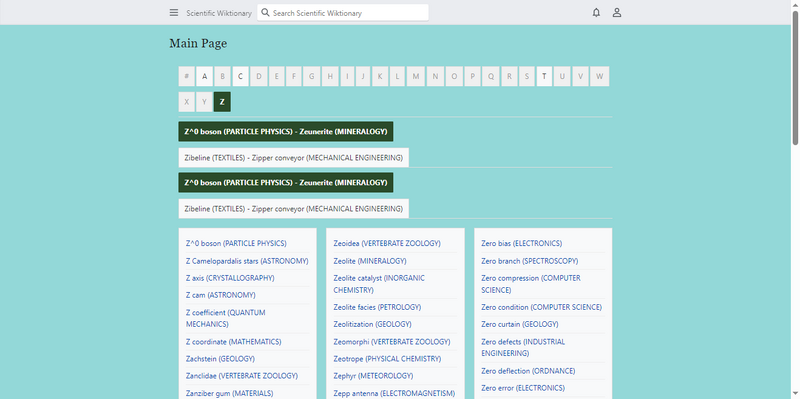Open Z Camelopardalis stars entry
800x399 pixels.
pyautogui.click(x=247, y=261)
